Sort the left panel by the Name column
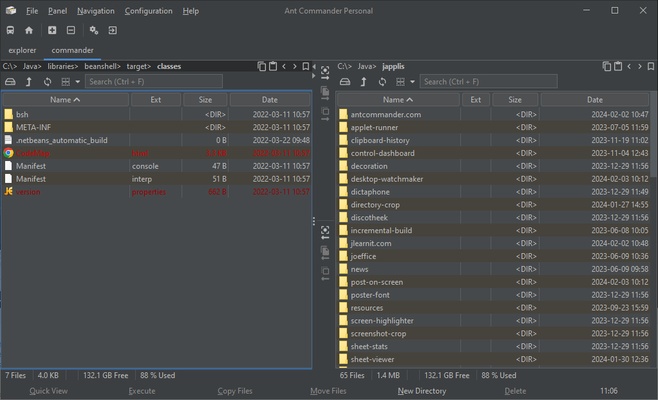This screenshot has height=400, width=658. [x=65, y=99]
